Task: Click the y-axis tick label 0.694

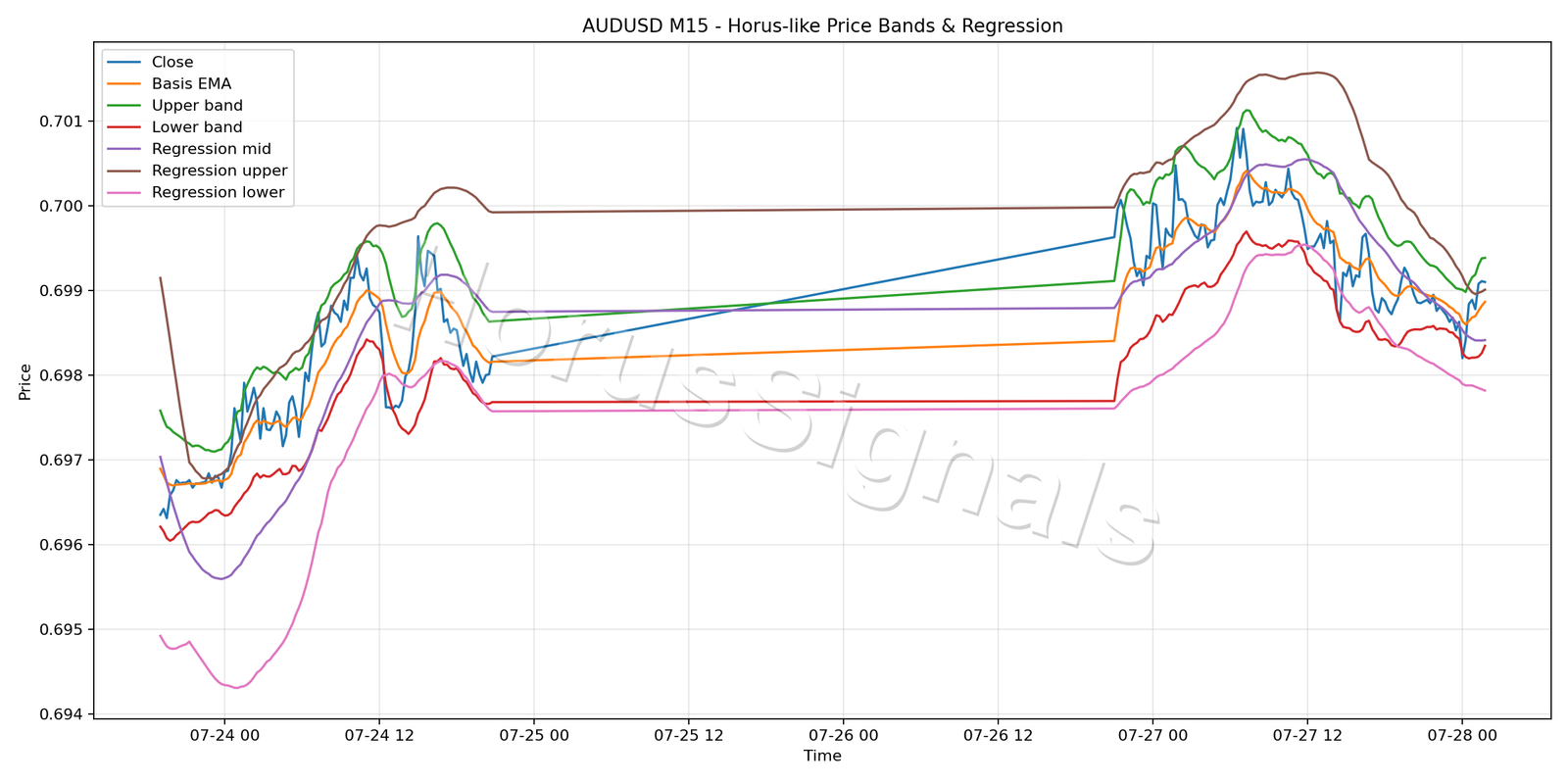Action: tap(61, 714)
